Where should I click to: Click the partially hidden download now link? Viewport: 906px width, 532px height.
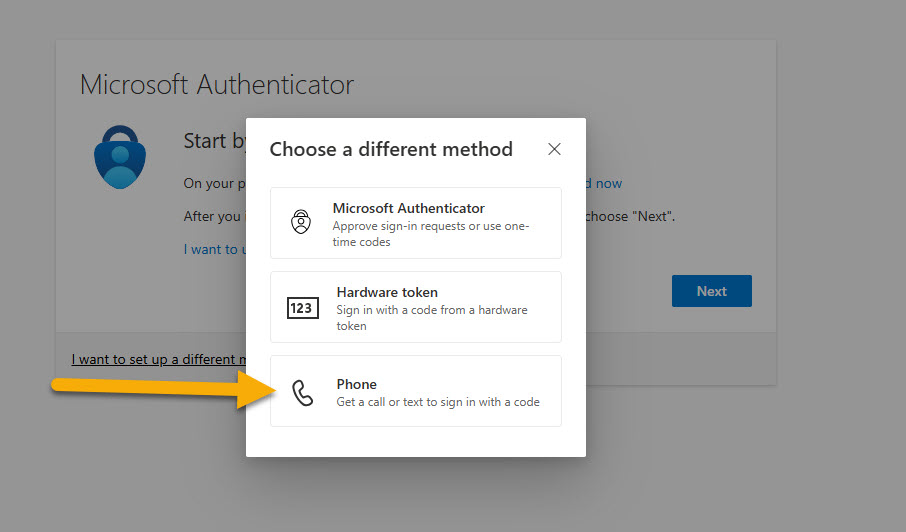tap(604, 183)
